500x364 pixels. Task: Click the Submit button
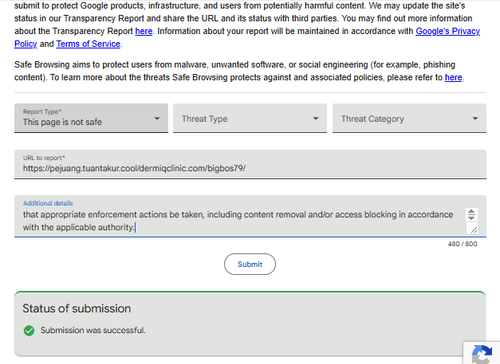[250, 264]
